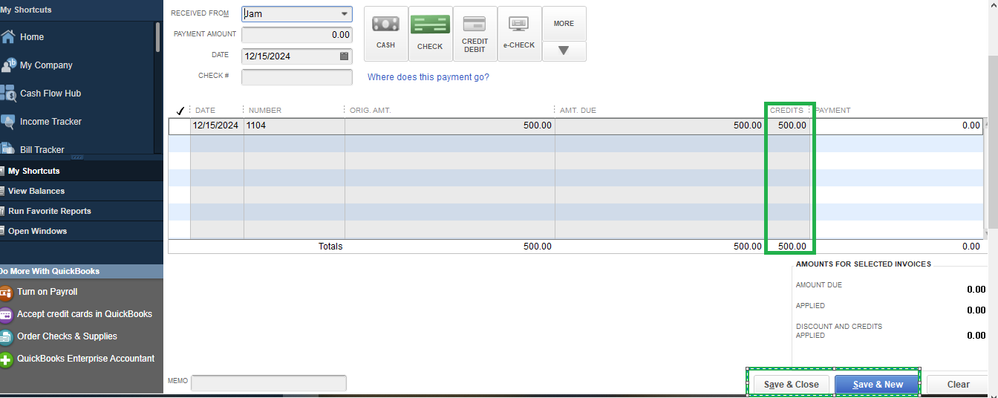
Task: Click the Clear button
Action: [x=958, y=385]
